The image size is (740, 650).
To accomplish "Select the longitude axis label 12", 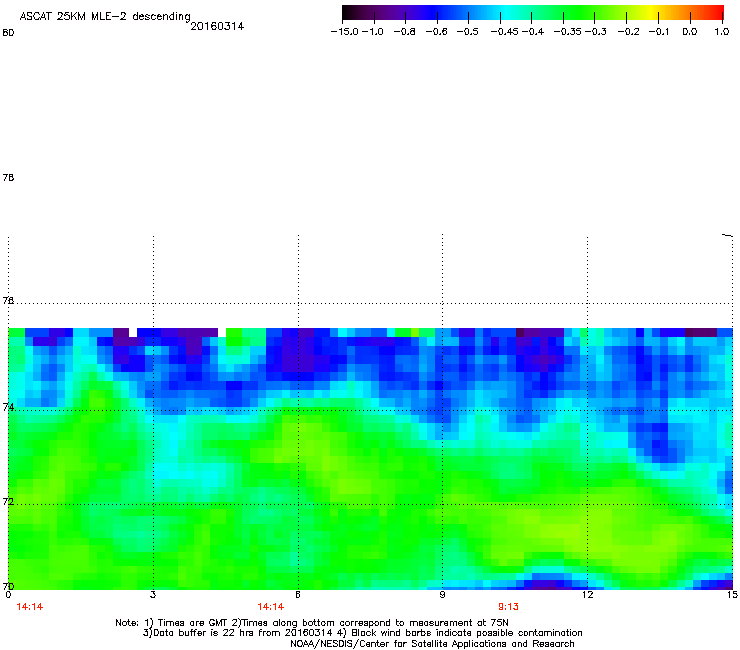I will click(587, 595).
